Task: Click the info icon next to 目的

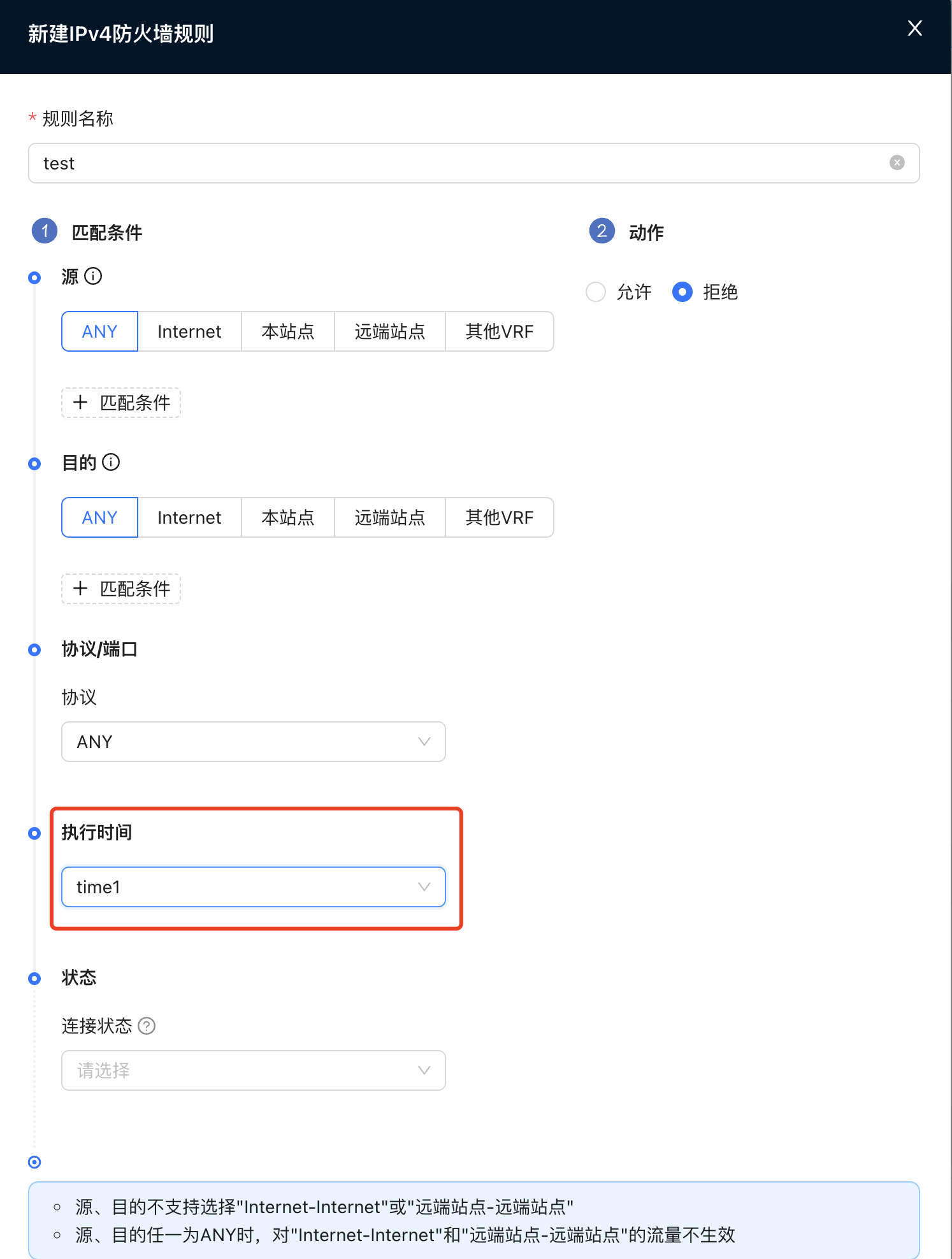Action: pyautogui.click(x=111, y=462)
